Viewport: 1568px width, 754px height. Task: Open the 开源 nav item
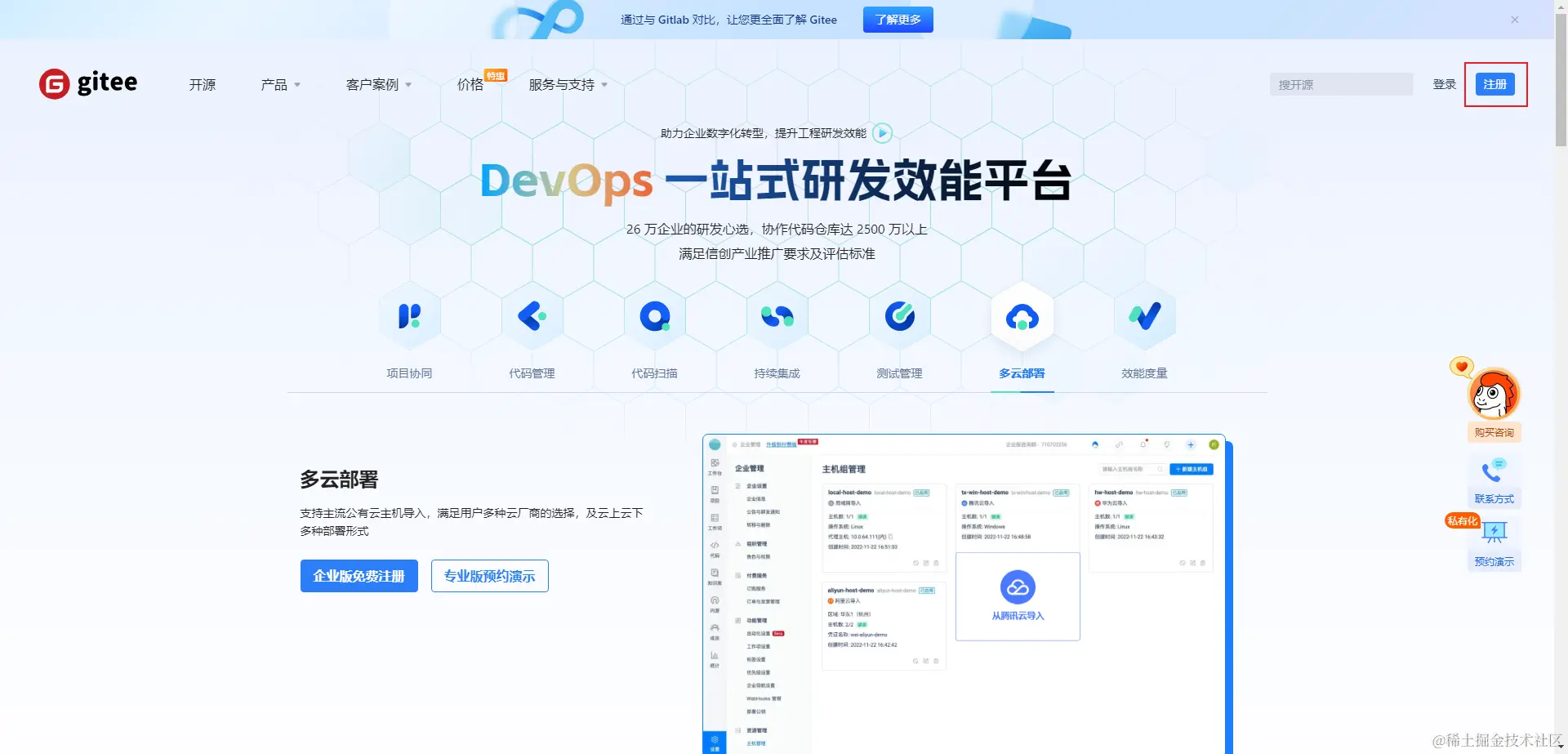pos(203,85)
